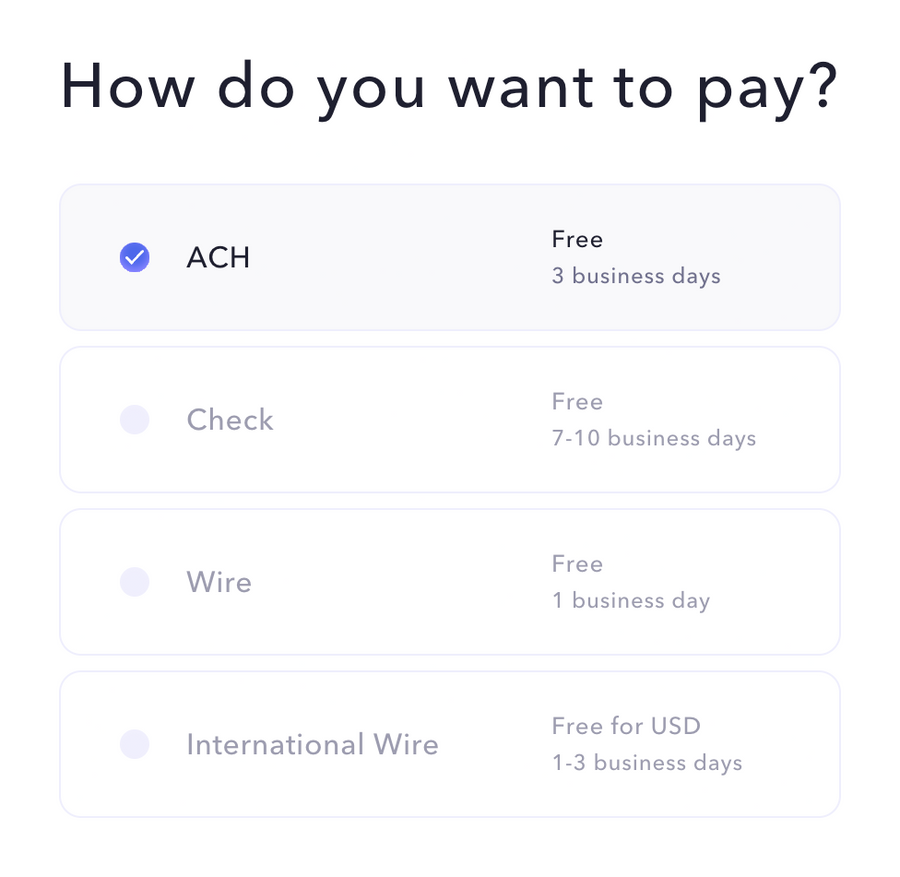
Task: Click the 7-10 business days delivery text
Action: click(655, 438)
